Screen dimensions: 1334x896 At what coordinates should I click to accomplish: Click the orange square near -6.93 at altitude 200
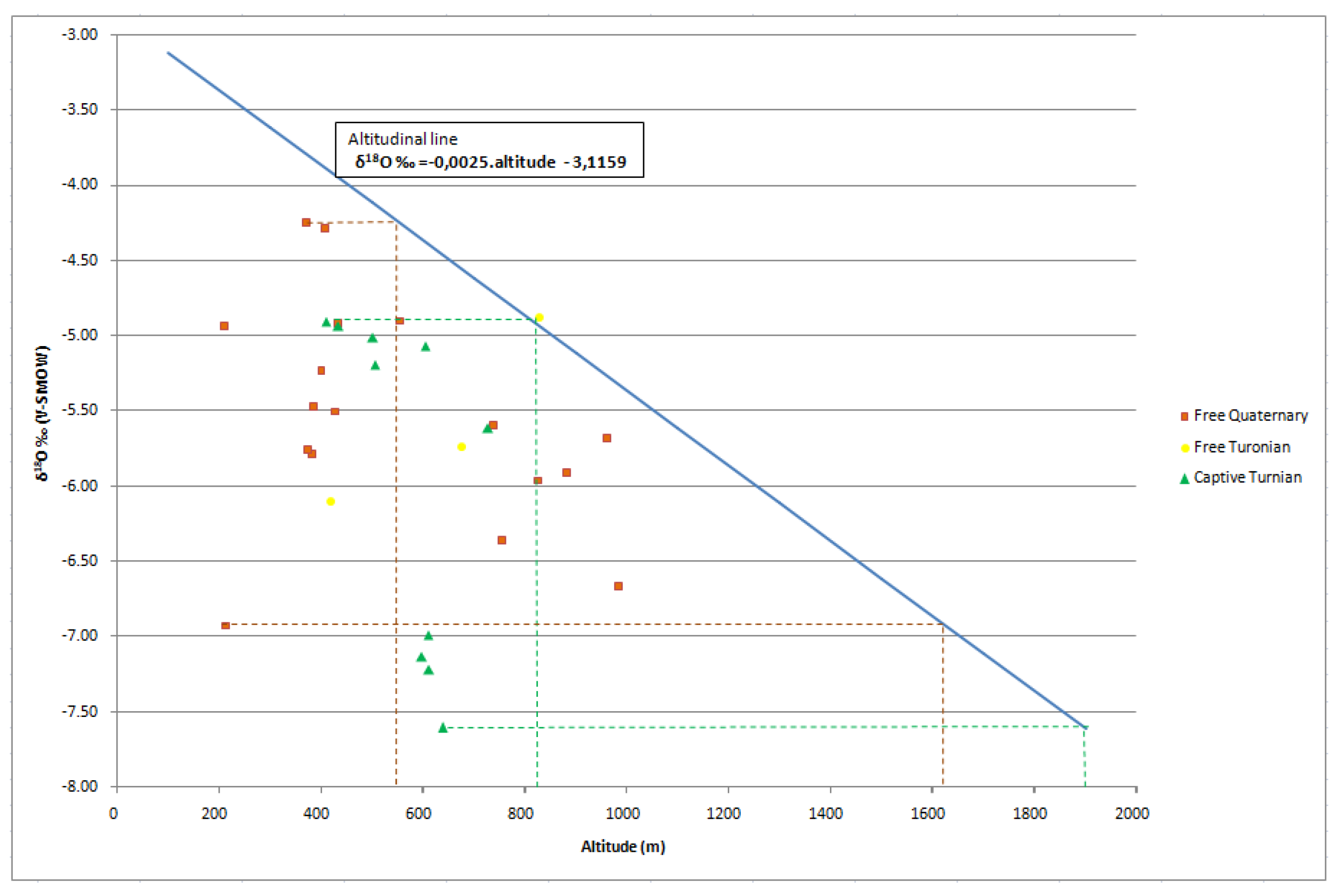[226, 625]
